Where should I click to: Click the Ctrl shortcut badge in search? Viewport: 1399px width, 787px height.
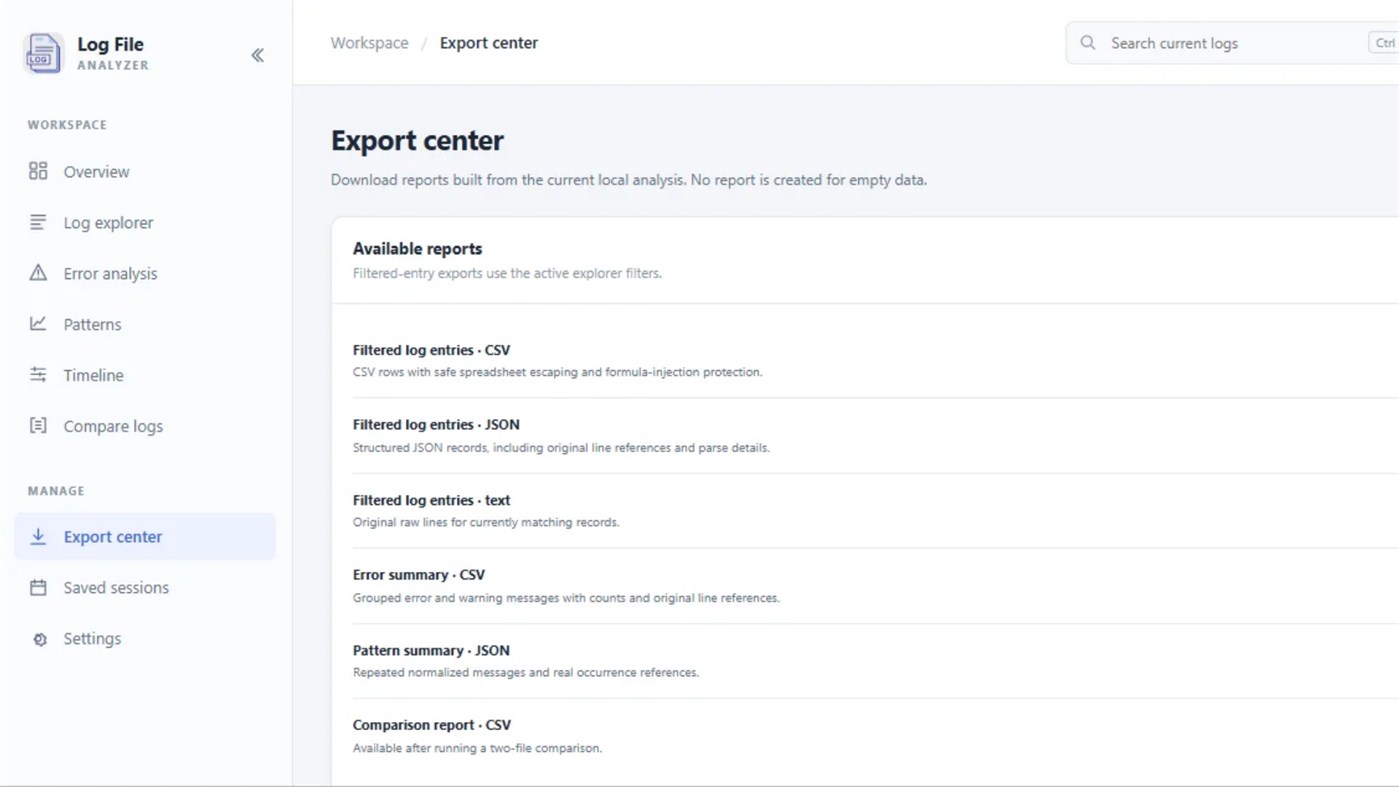1384,43
